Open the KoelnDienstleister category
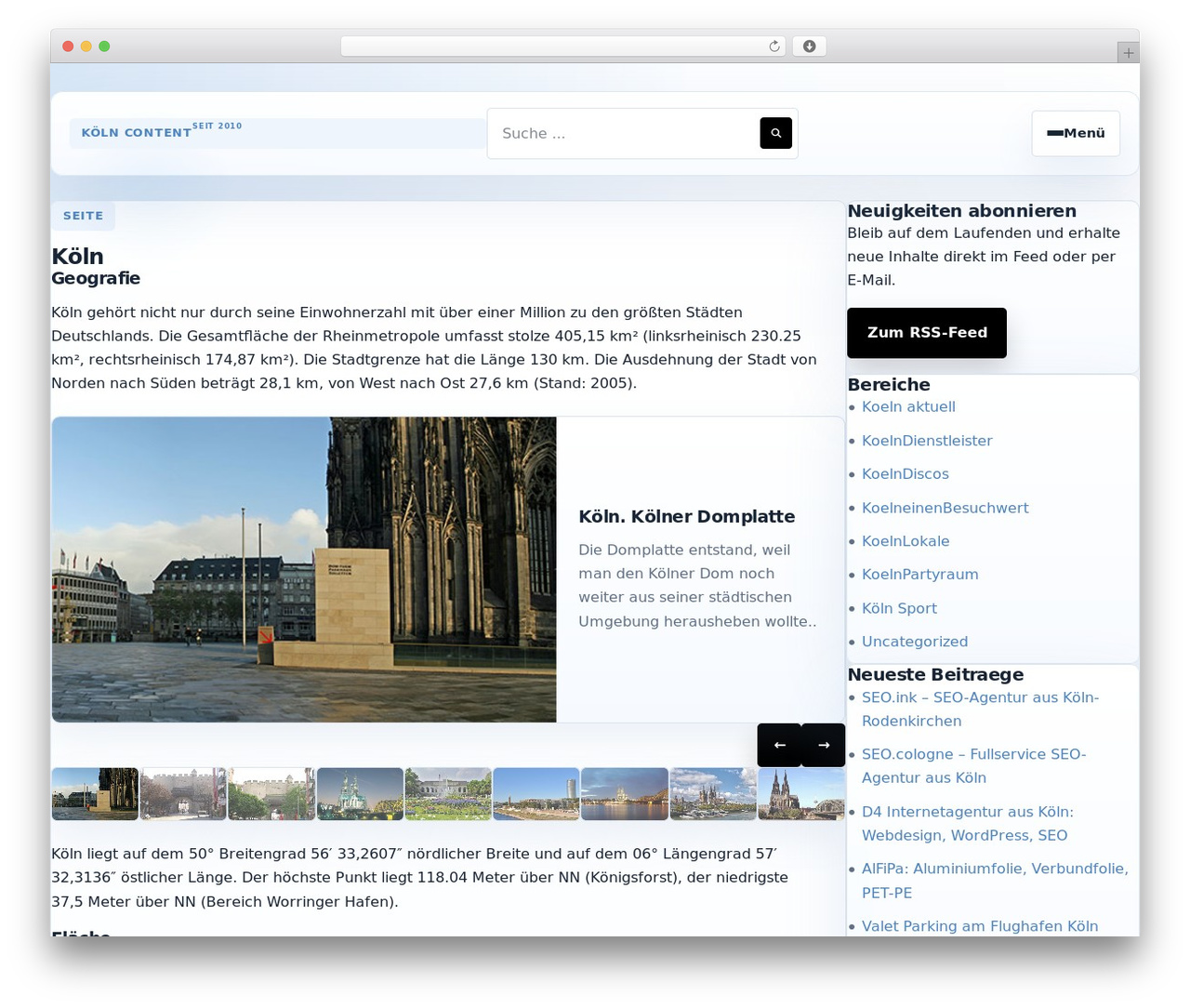Viewport: 1190px width, 1008px height. coord(927,441)
